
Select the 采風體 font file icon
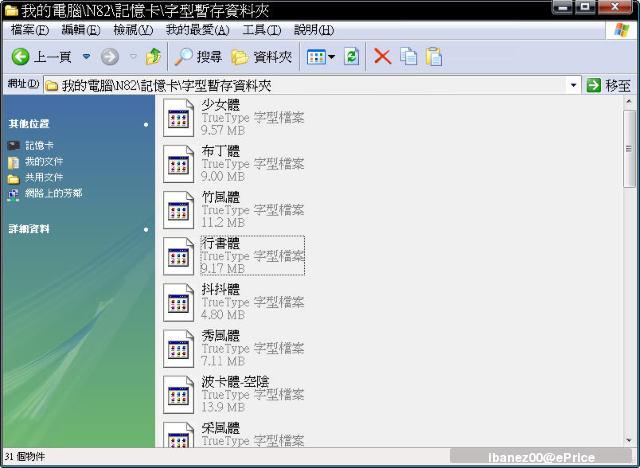tap(178, 435)
